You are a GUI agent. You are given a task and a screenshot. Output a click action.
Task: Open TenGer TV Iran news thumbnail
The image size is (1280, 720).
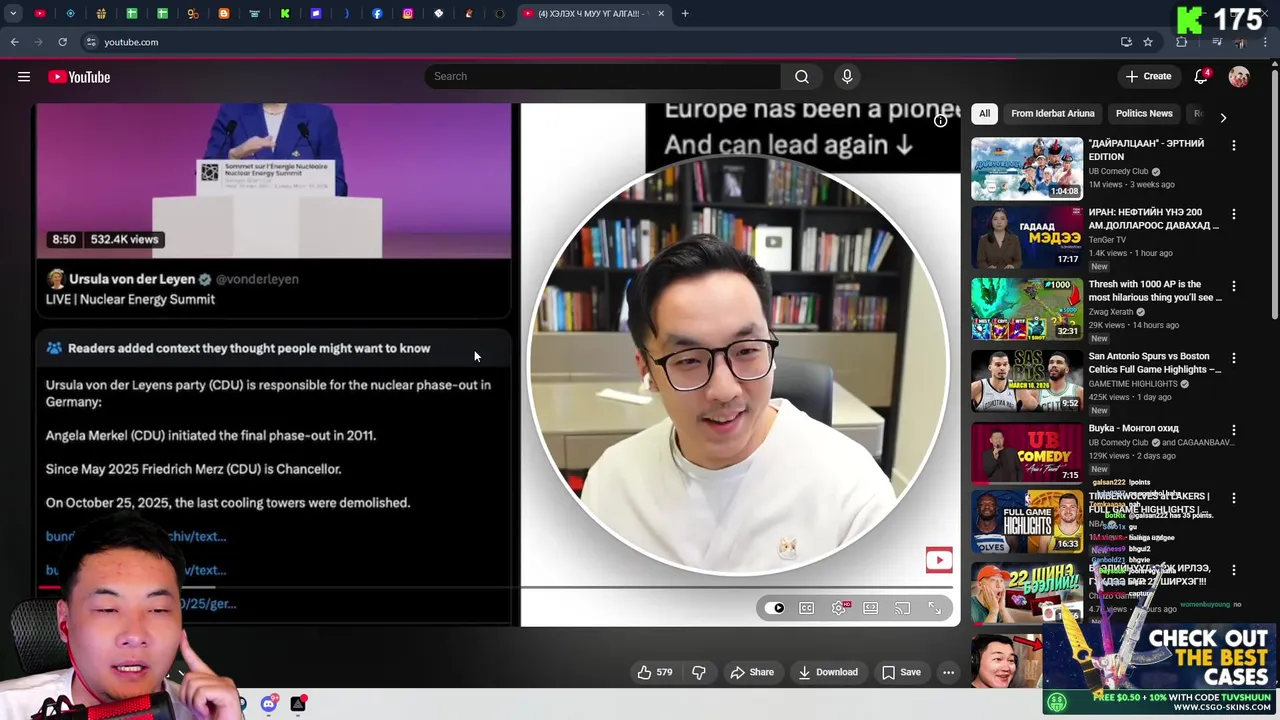coord(1027,237)
